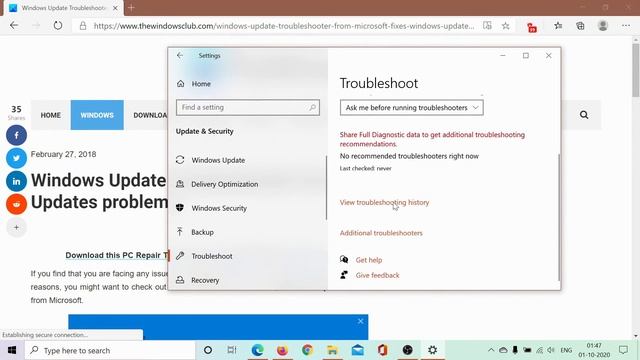
Task: Click the search magnifier in Find a setting
Action: (x=312, y=107)
